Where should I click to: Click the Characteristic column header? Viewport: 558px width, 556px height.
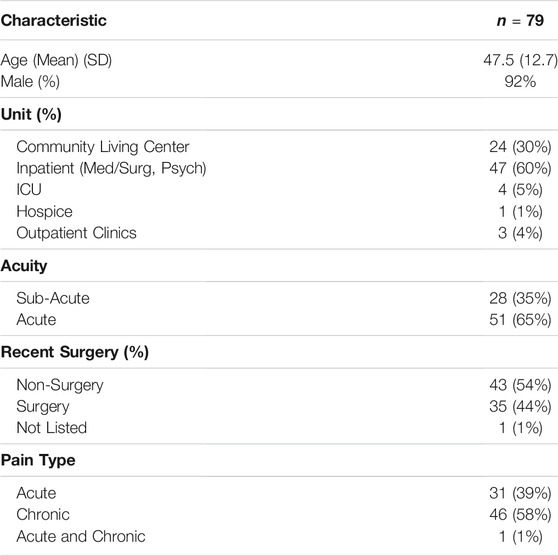coord(53,21)
